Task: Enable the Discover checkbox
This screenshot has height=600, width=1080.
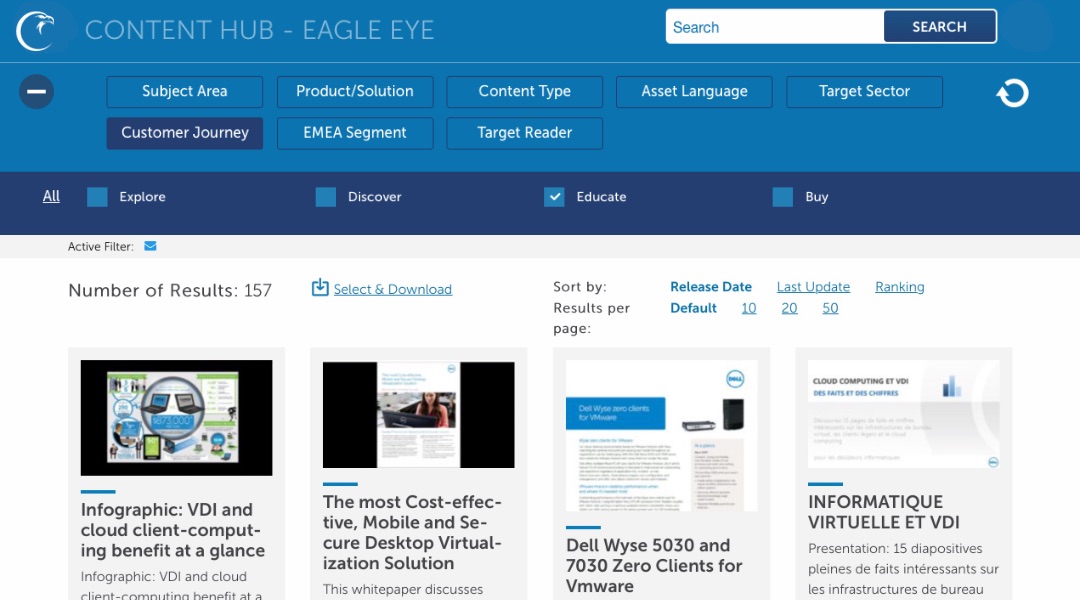Action: [326, 197]
